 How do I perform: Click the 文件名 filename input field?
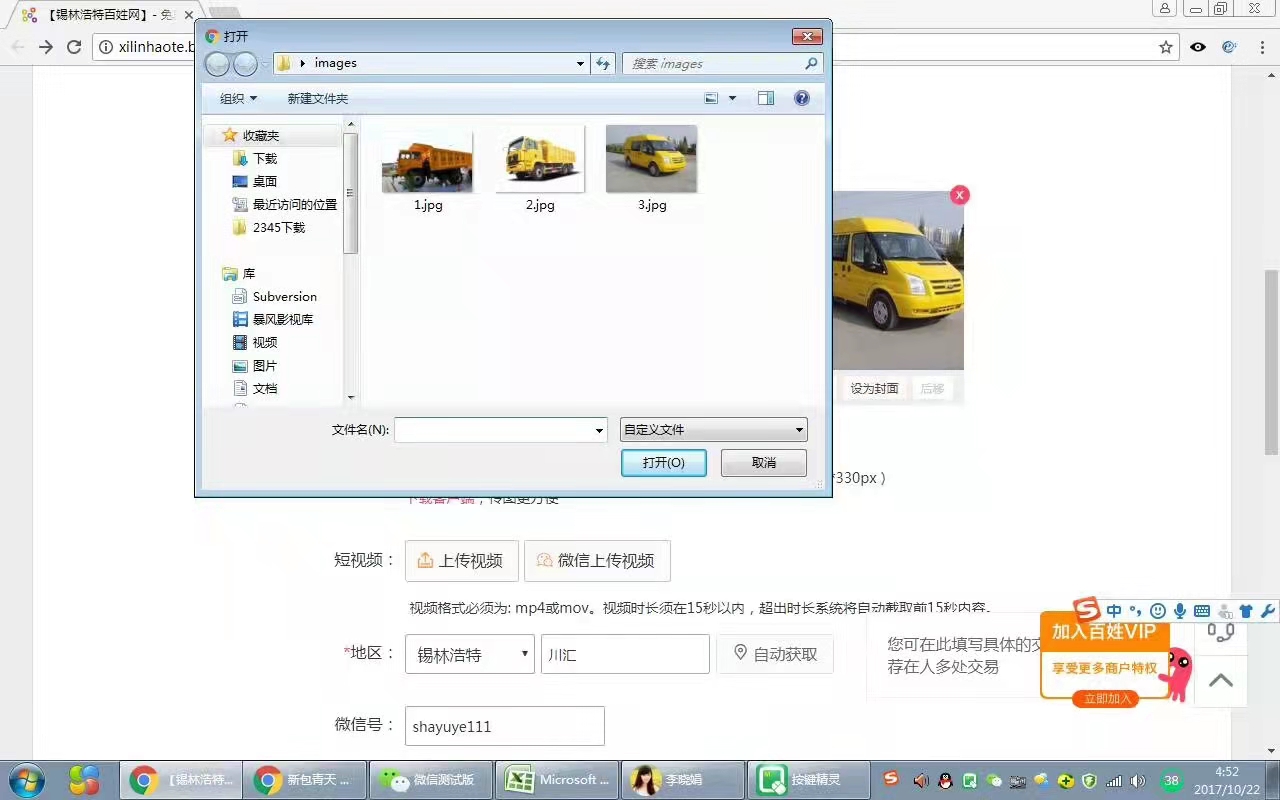click(501, 430)
